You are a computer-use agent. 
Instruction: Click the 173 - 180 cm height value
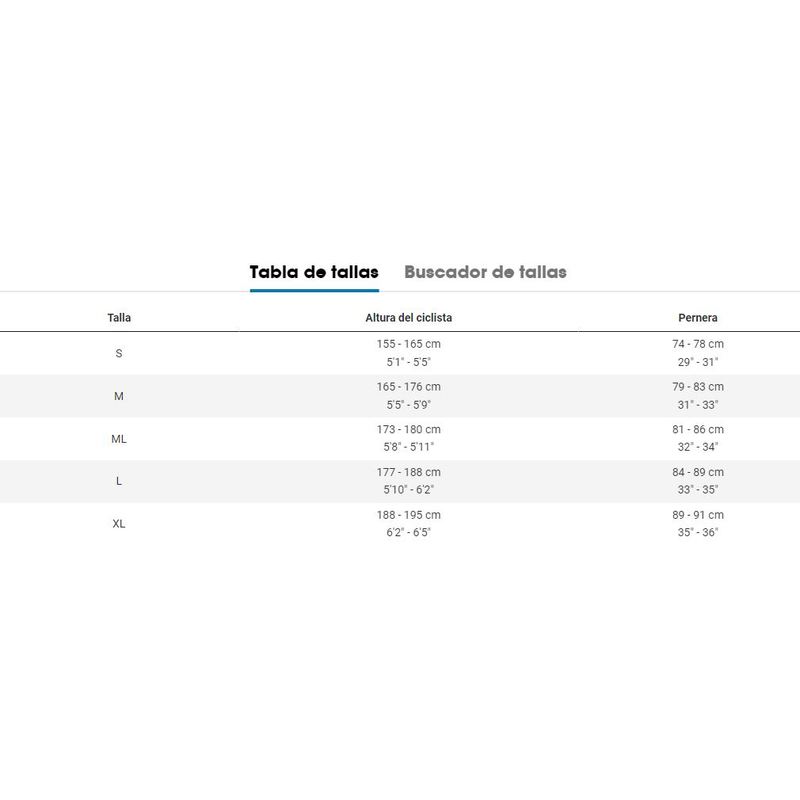tap(408, 429)
